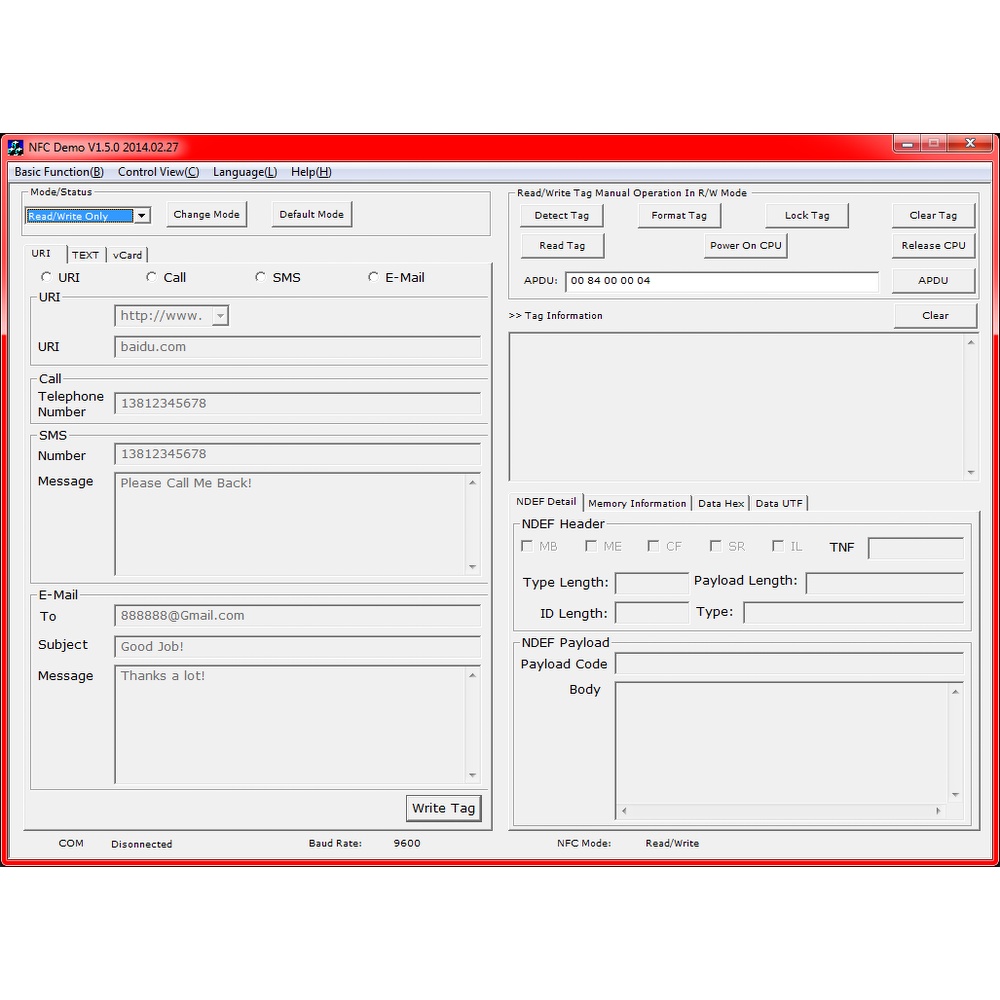Click the Change Mode button
1000x1000 pixels.
[206, 214]
